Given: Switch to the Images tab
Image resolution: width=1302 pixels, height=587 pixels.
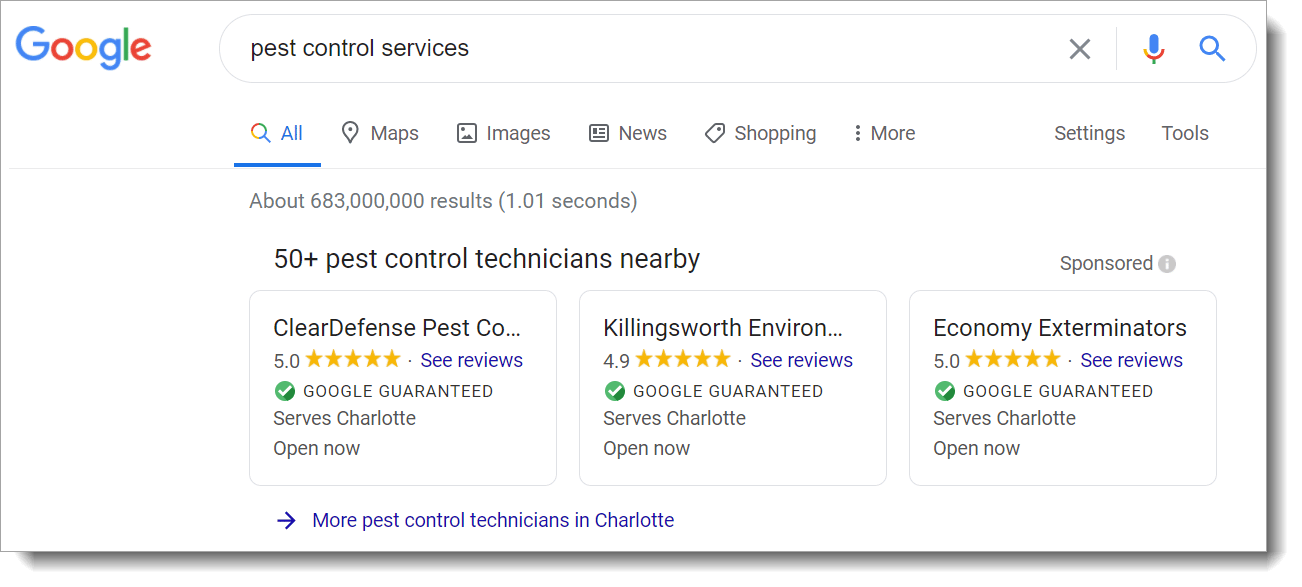Looking at the screenshot, I should (x=503, y=134).
